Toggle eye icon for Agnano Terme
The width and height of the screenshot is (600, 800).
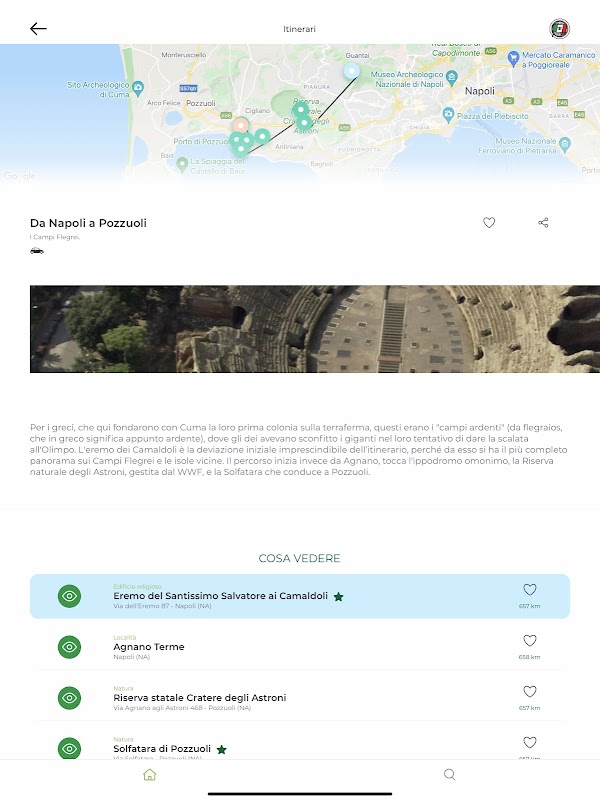pyautogui.click(x=69, y=647)
